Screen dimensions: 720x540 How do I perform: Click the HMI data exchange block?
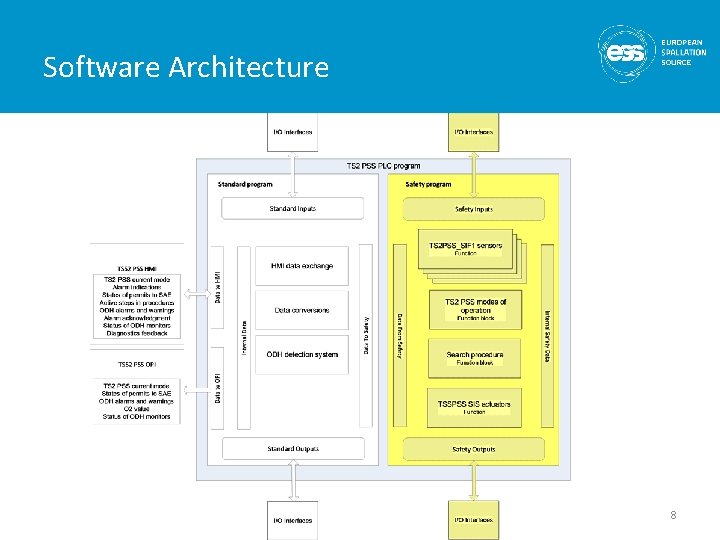coord(302,266)
